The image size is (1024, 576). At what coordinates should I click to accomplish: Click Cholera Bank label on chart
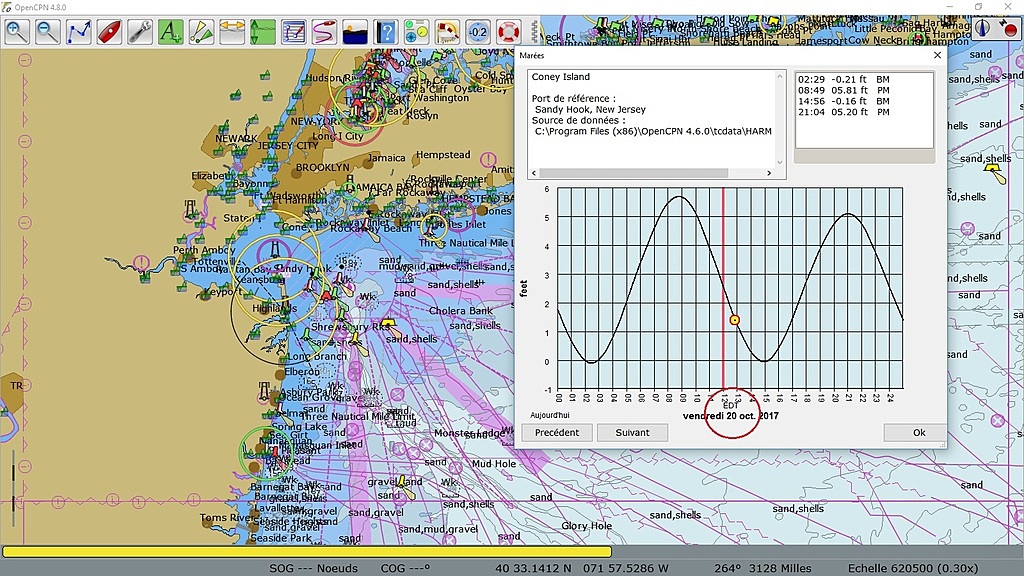(x=461, y=311)
